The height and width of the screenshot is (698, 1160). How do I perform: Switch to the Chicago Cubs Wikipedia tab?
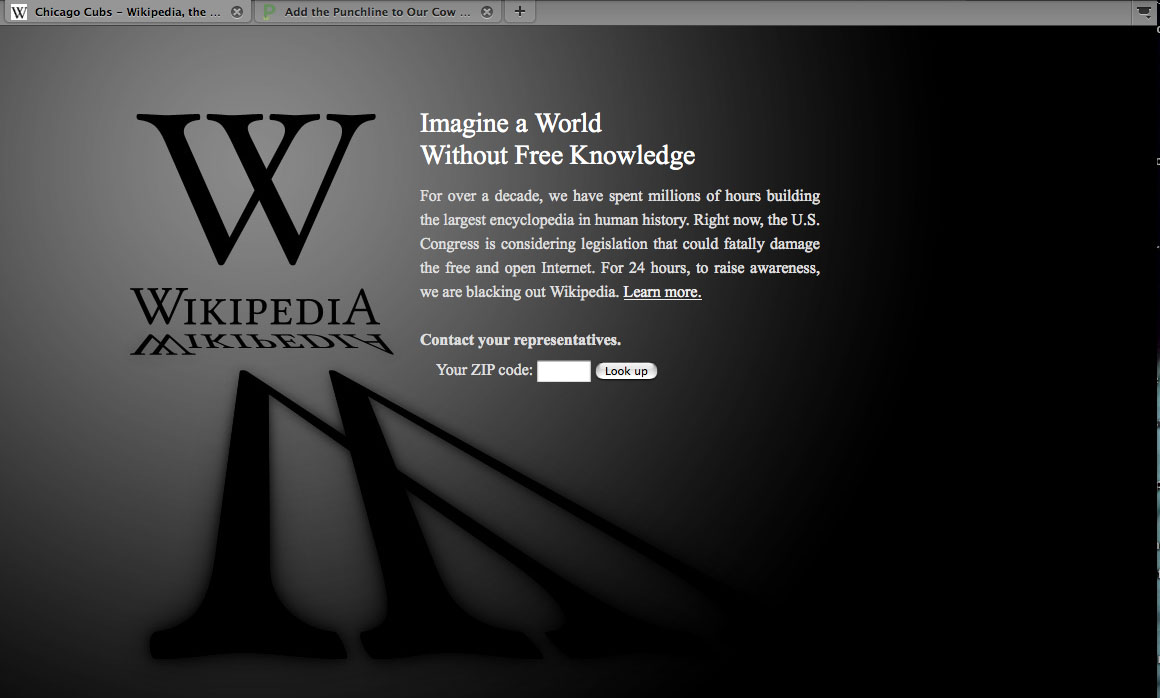(x=126, y=12)
